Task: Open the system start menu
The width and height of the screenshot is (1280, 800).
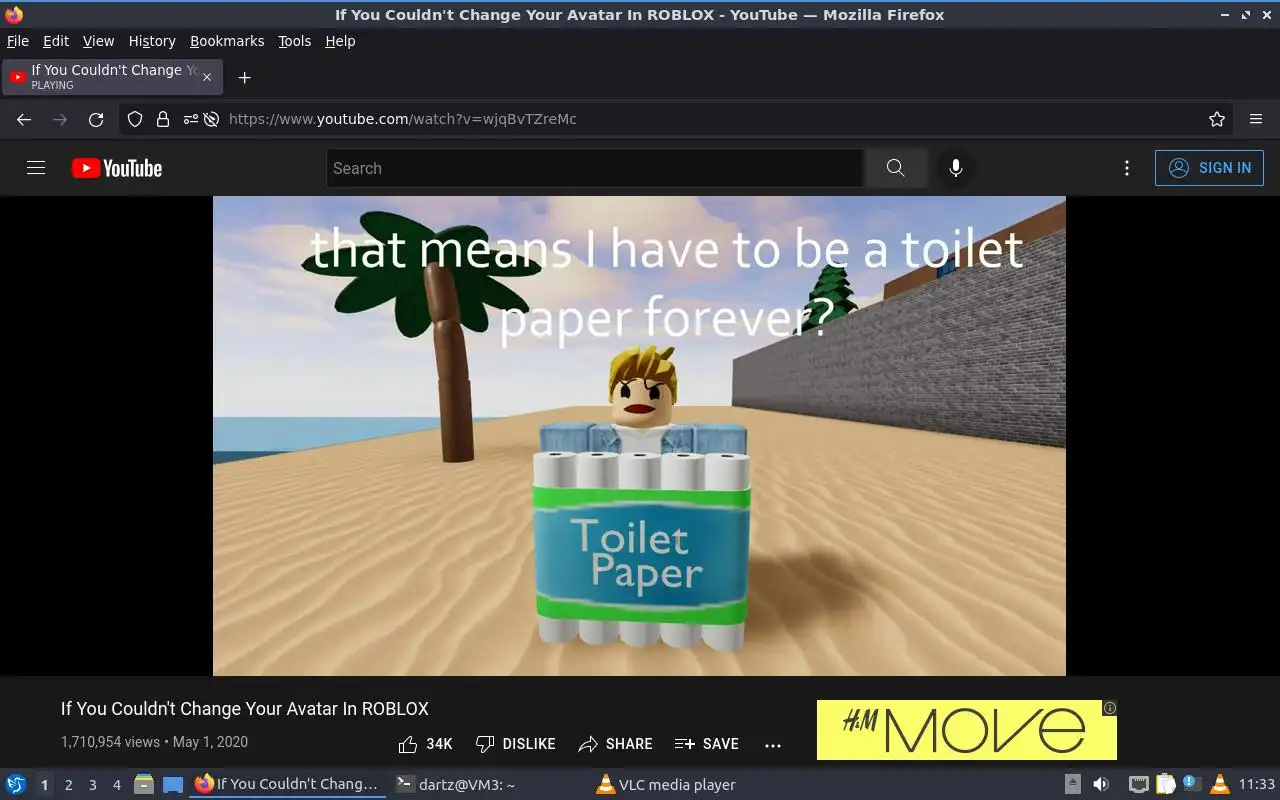Action: click(x=16, y=784)
